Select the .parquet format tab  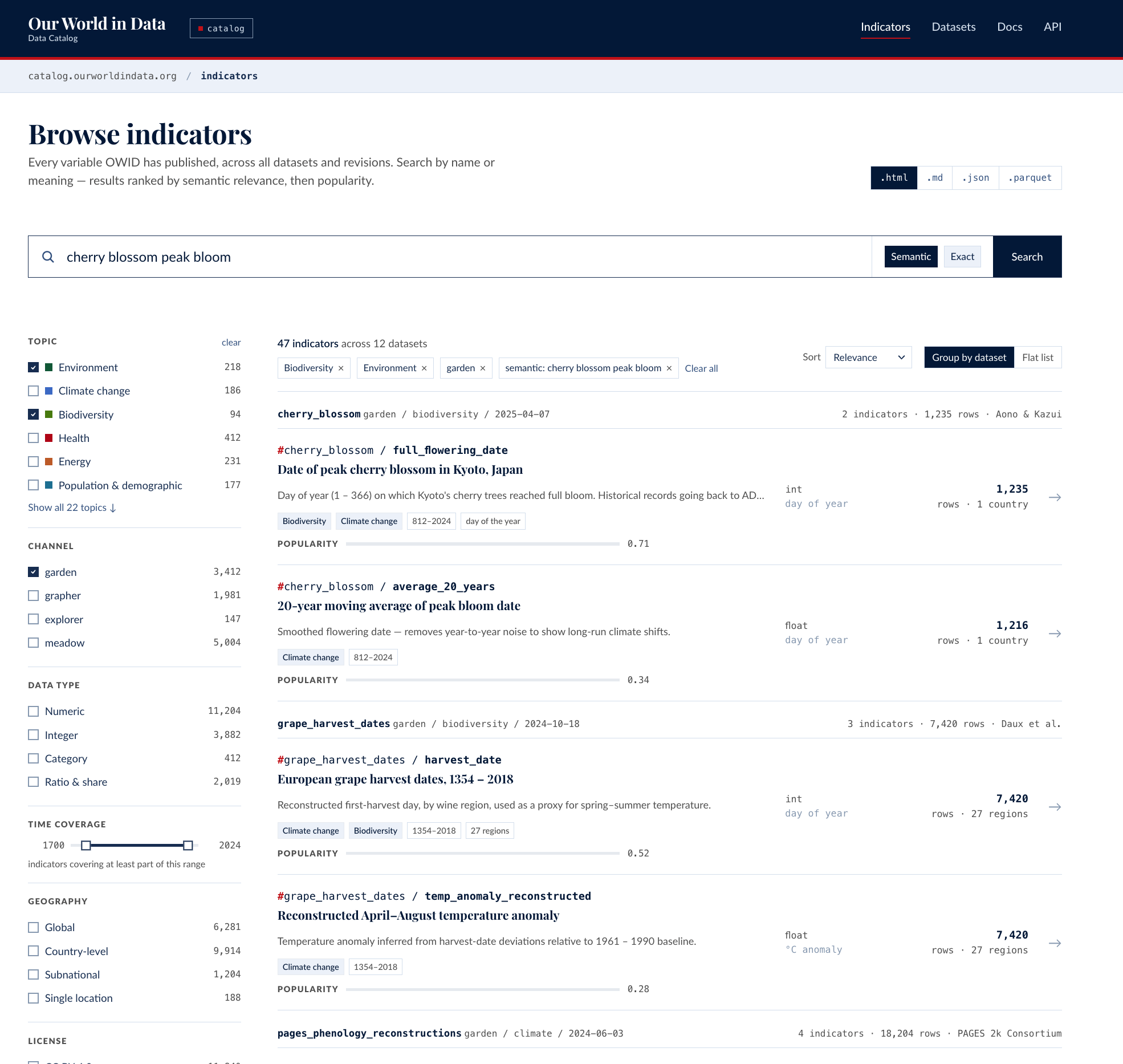click(1030, 178)
